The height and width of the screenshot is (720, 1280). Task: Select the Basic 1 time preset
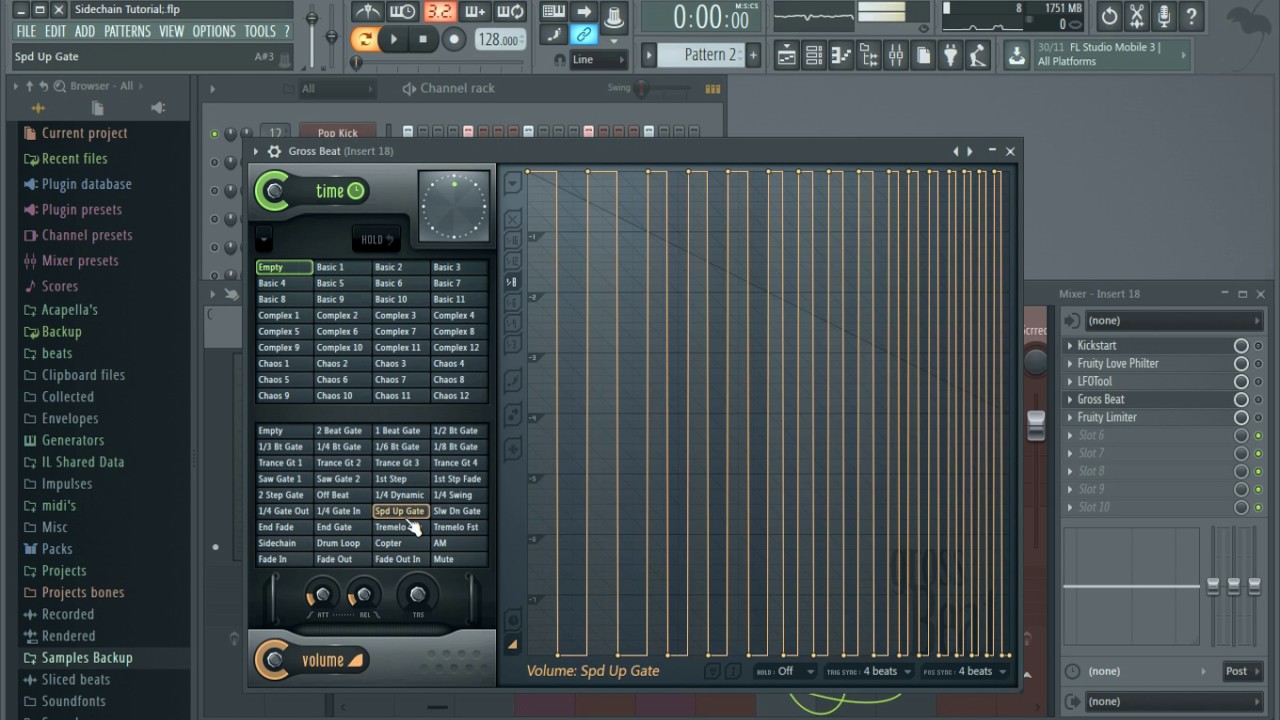pos(342,267)
